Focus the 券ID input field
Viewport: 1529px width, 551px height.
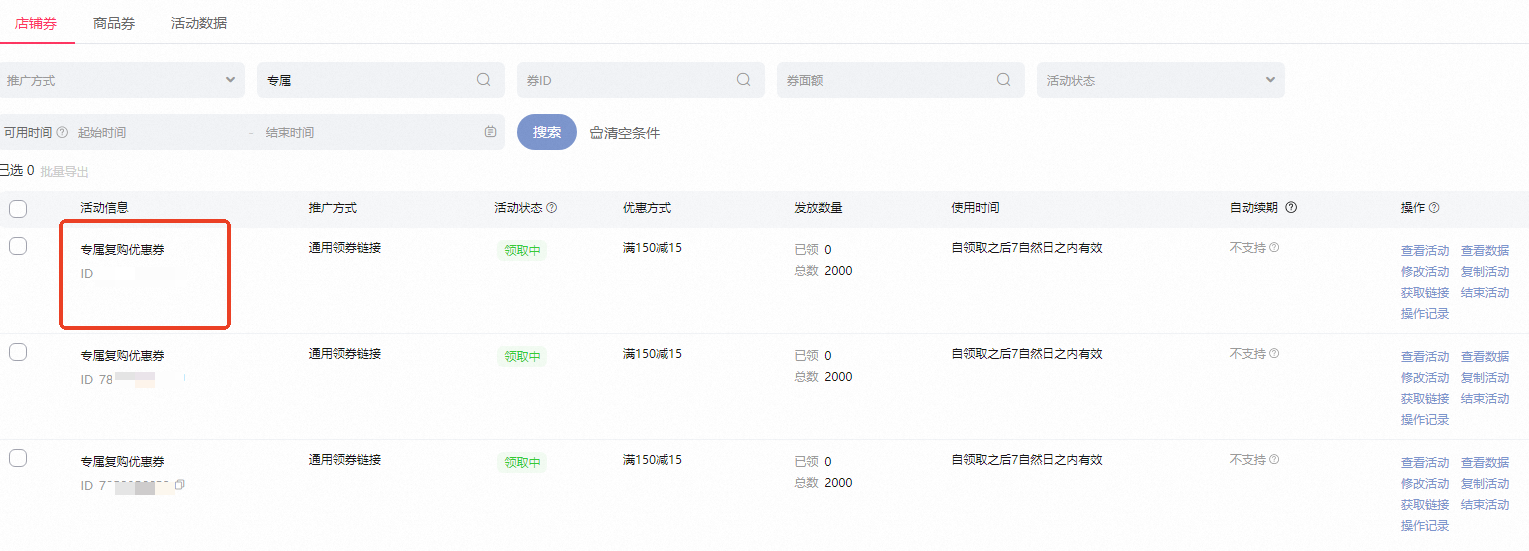(x=641, y=80)
